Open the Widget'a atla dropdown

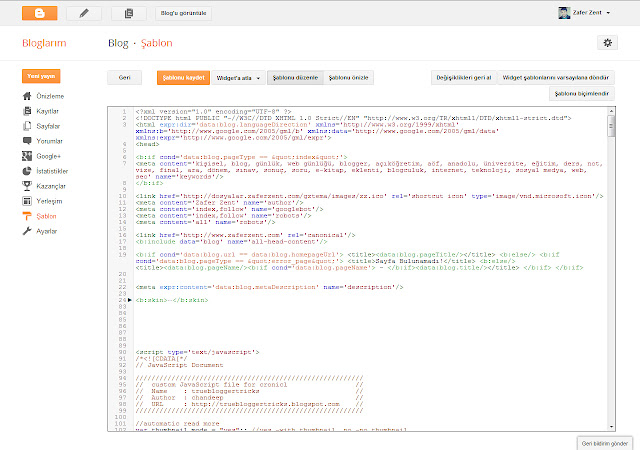pos(238,78)
